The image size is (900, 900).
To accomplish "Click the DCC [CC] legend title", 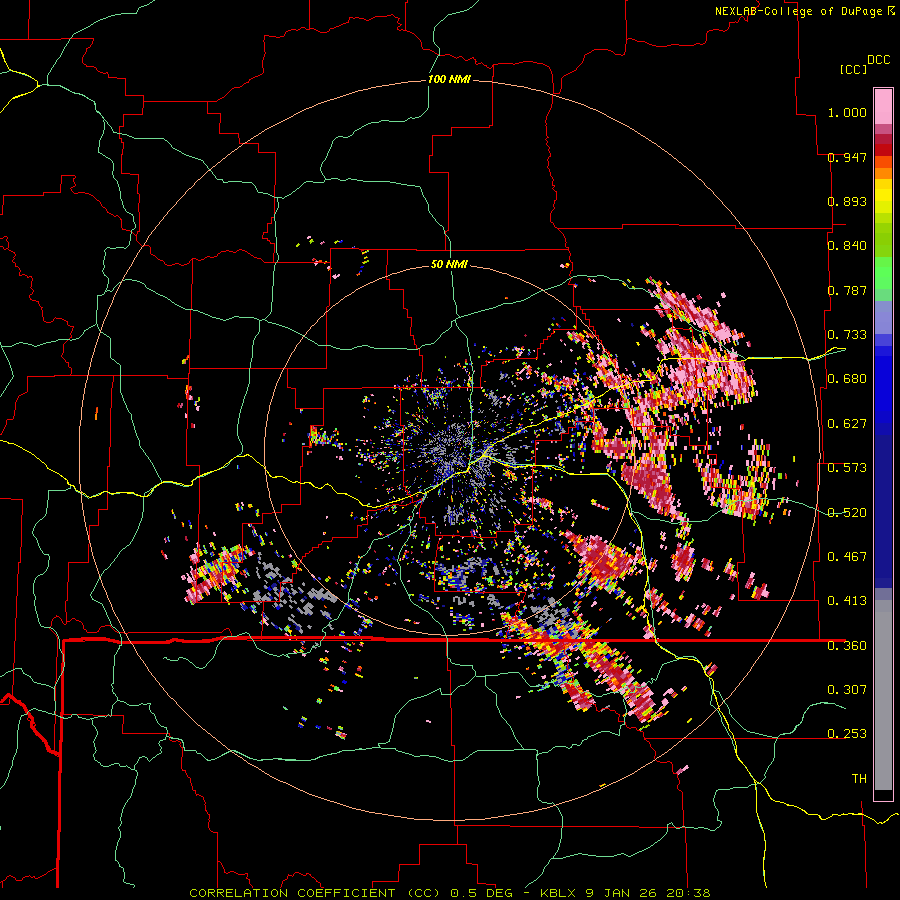I will (864, 64).
